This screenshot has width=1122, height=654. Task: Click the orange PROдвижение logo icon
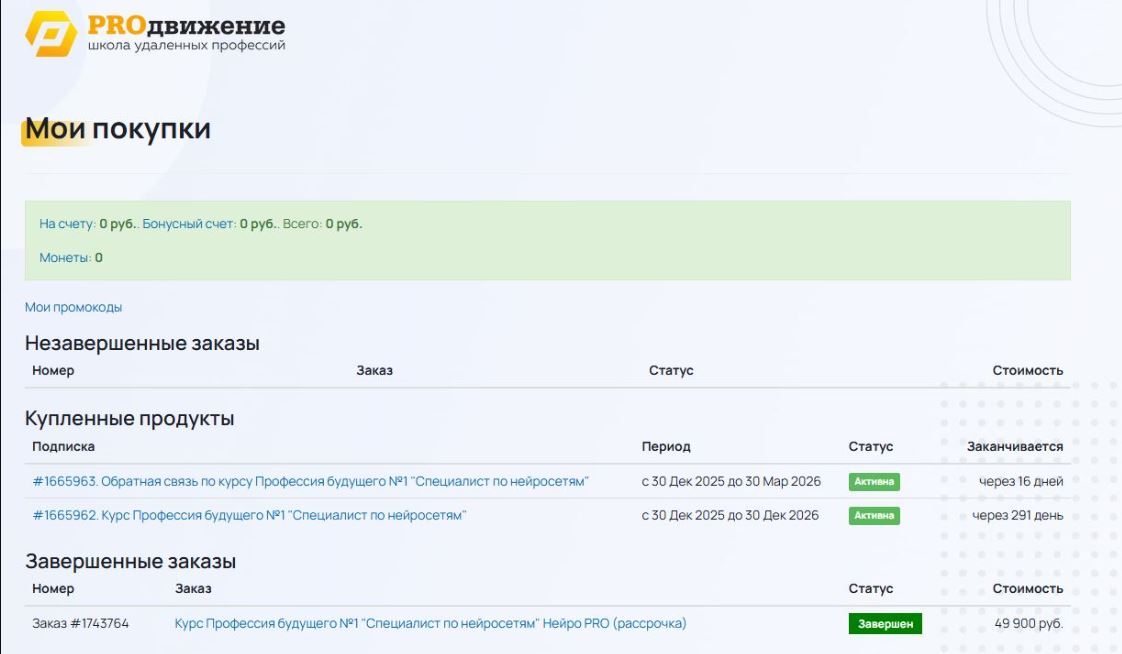click(x=51, y=34)
